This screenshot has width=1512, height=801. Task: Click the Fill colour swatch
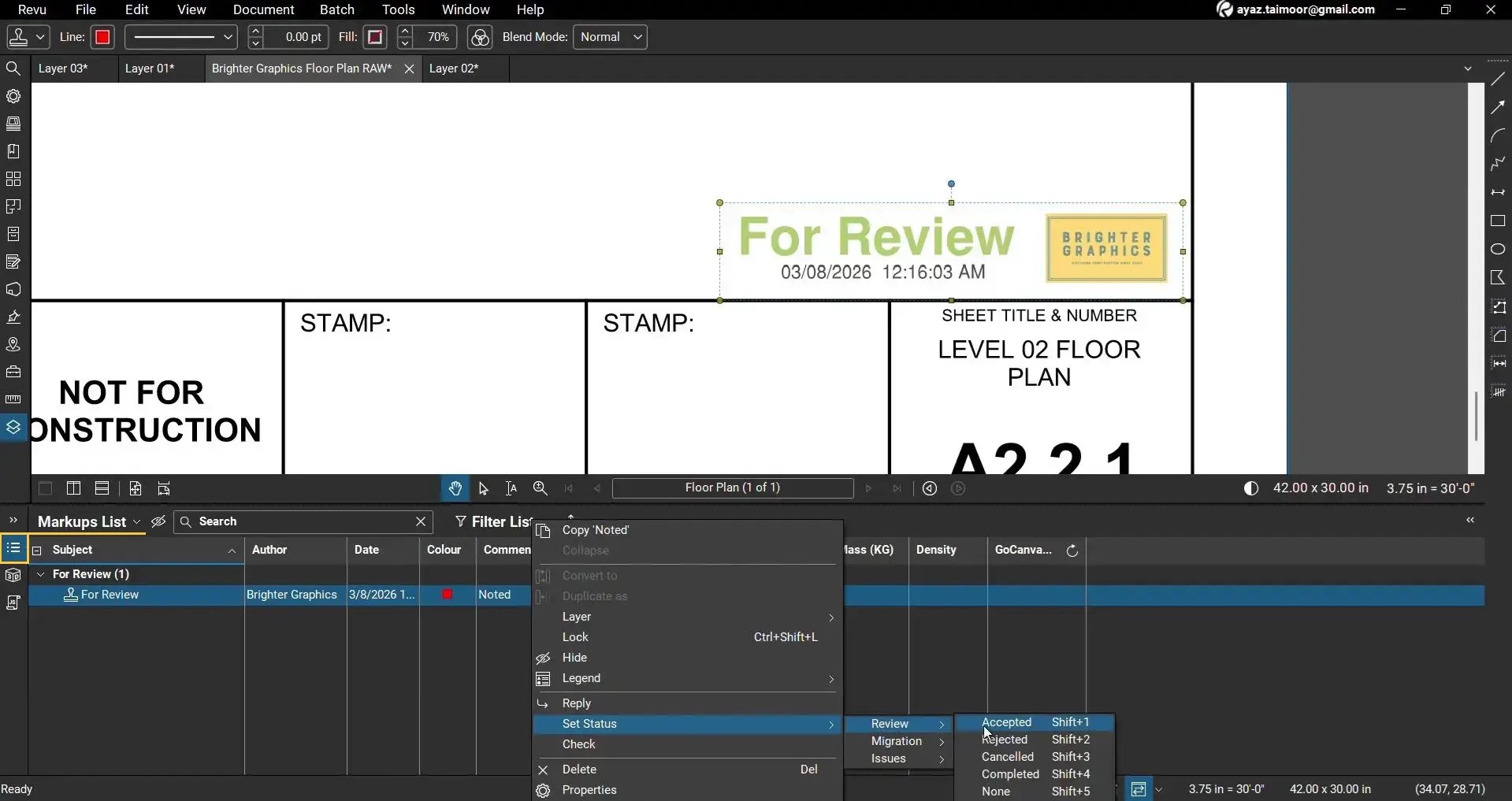point(375,37)
